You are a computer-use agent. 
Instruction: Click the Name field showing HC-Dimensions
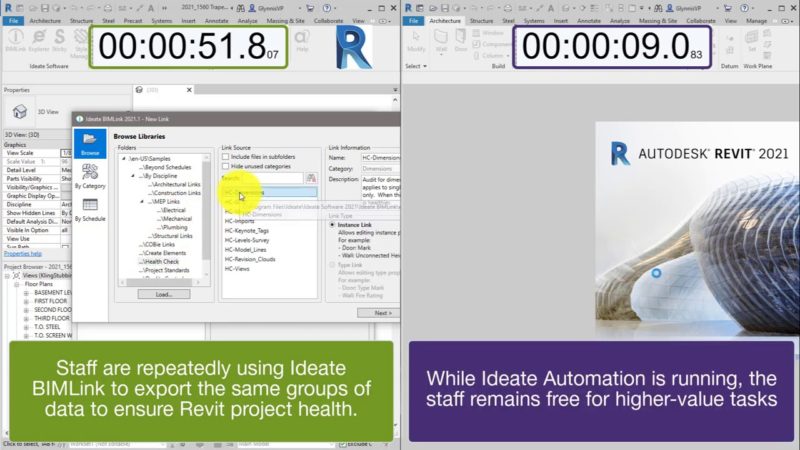381,158
